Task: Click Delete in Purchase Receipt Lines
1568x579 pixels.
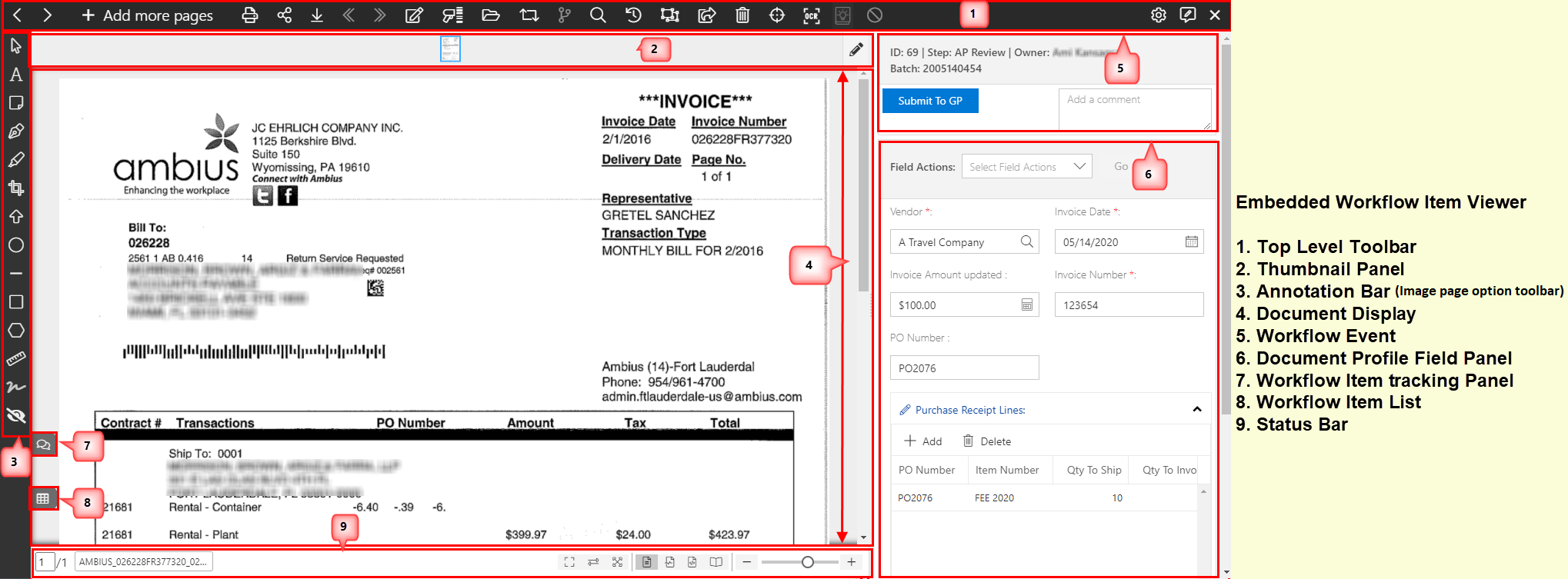Action: point(987,441)
